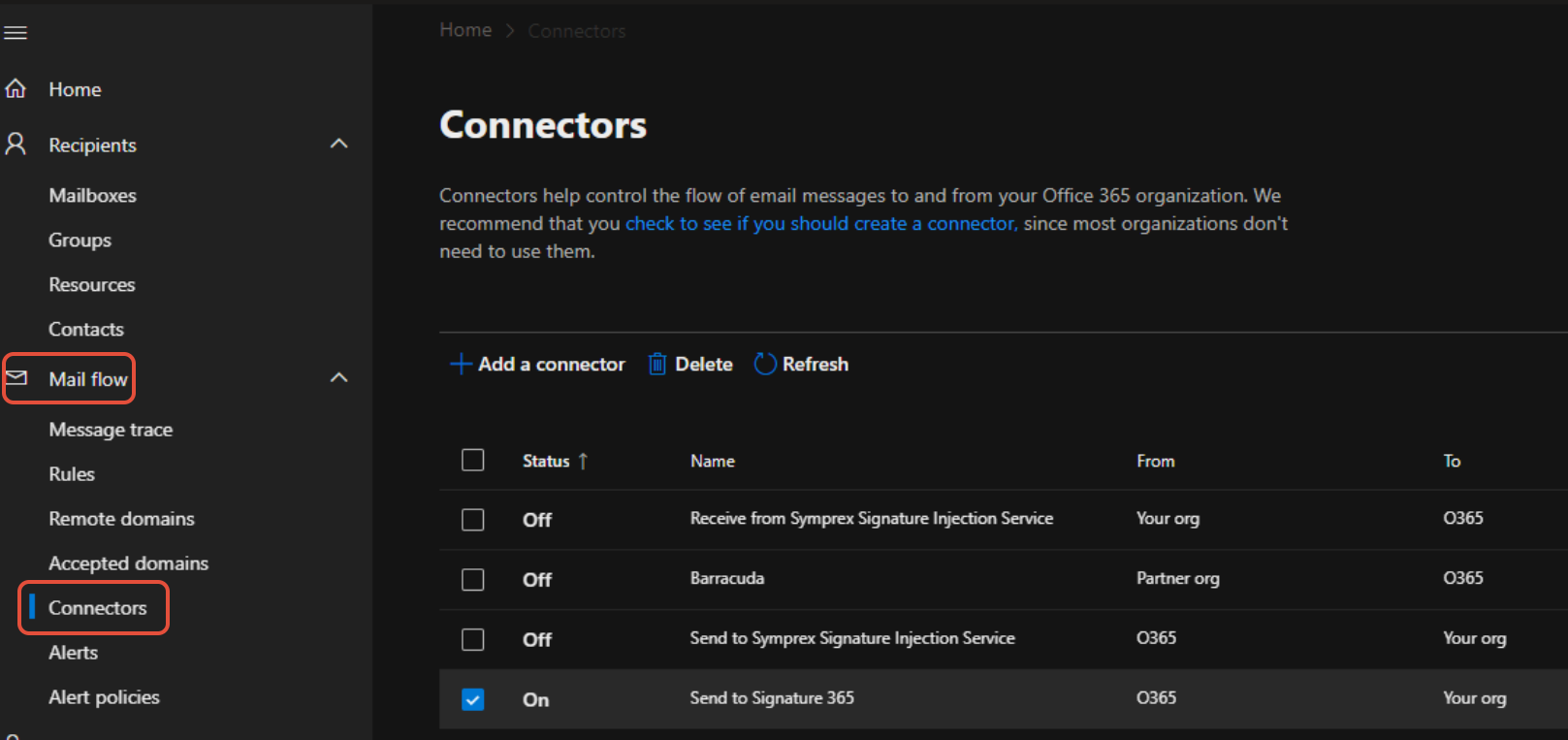Click the Refresh button
1568x740 pixels.
(801, 364)
